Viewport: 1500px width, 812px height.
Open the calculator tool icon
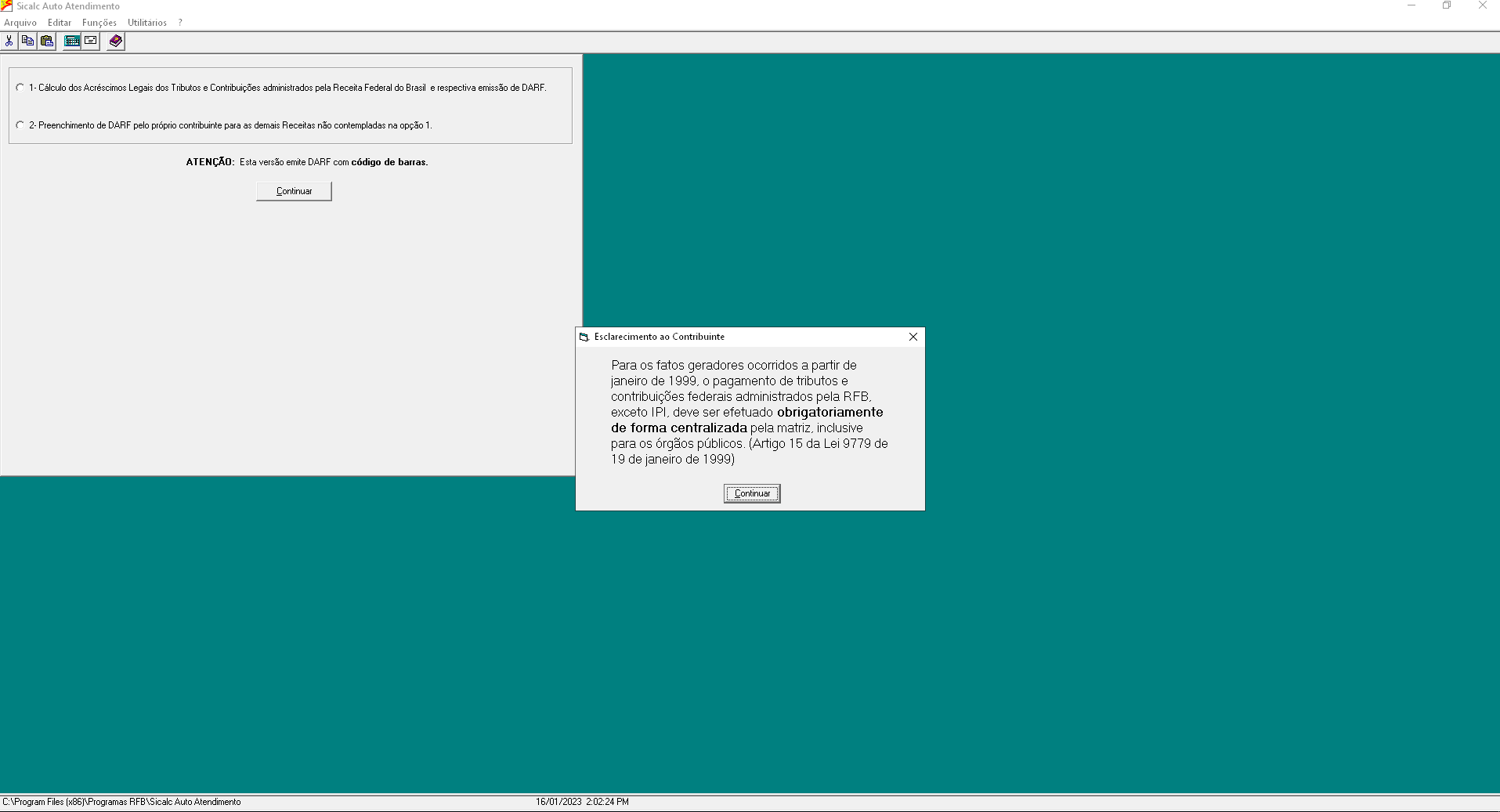coord(71,41)
